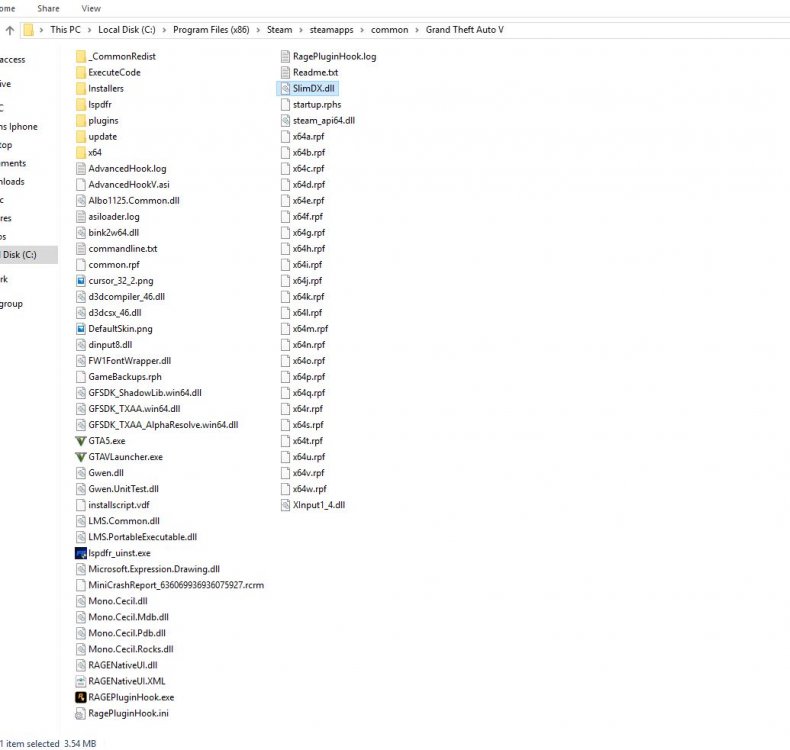Screen dimensions: 790x750
Task: Click the Grand Theft Auto V breadcrumb
Action: [465, 30]
